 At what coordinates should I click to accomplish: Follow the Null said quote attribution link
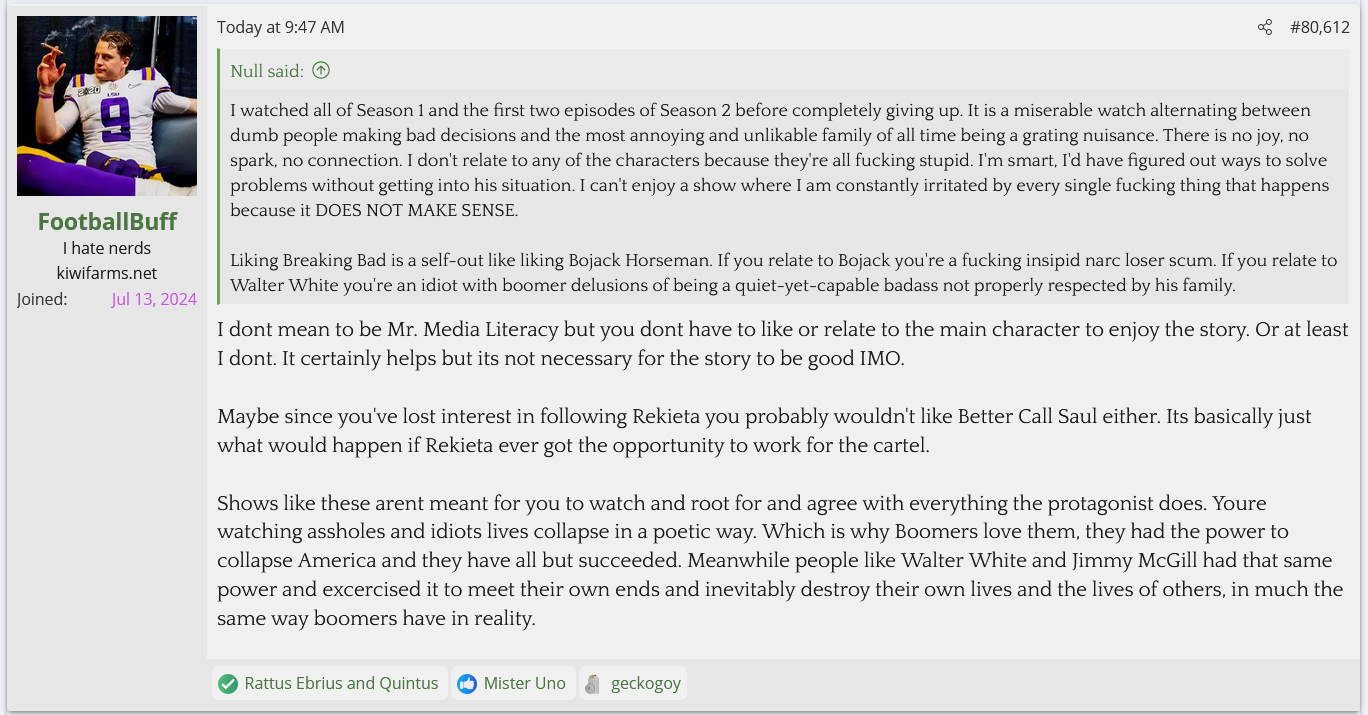pos(267,70)
